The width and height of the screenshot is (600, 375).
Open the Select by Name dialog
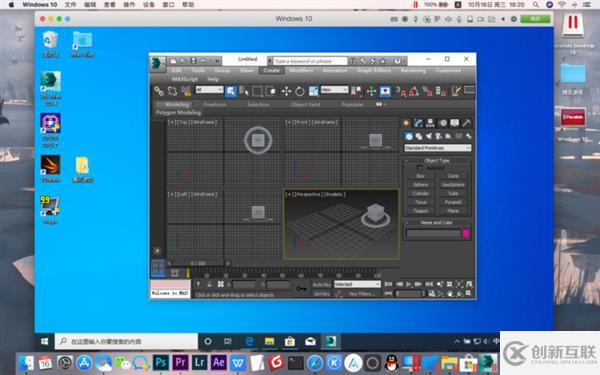[x=244, y=91]
